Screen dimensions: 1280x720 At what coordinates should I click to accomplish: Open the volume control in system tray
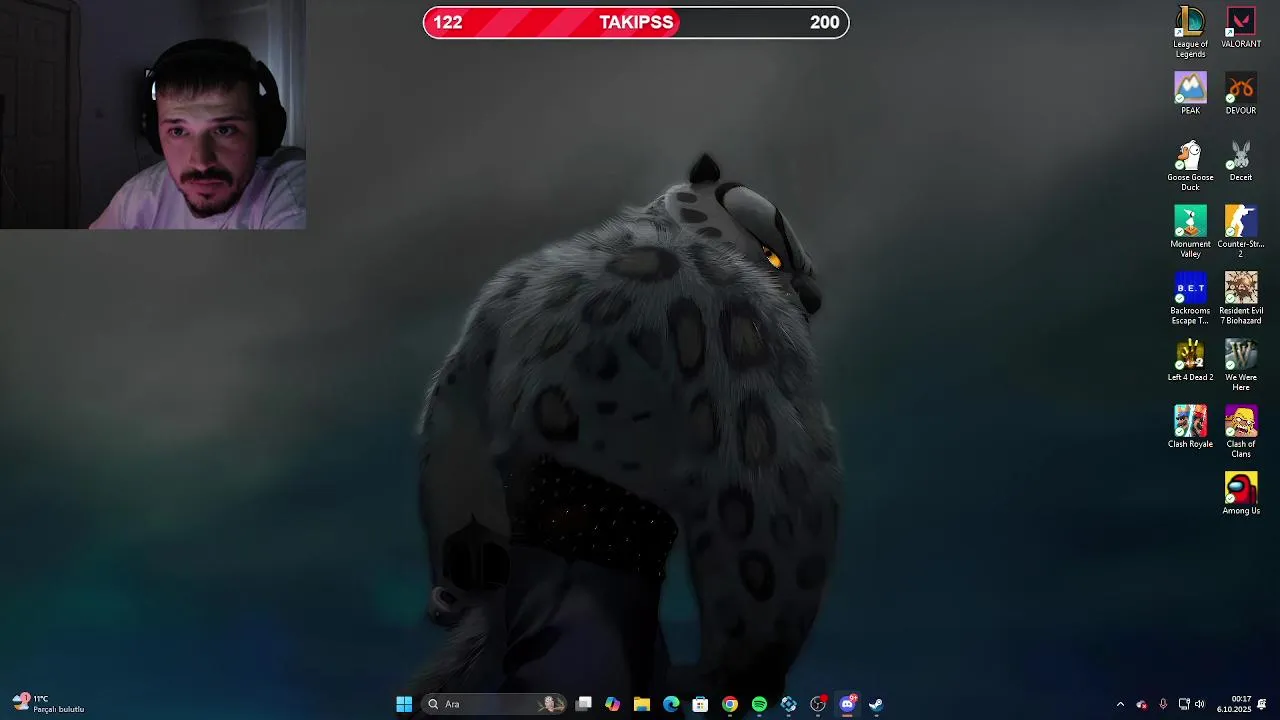[x=1200, y=704]
